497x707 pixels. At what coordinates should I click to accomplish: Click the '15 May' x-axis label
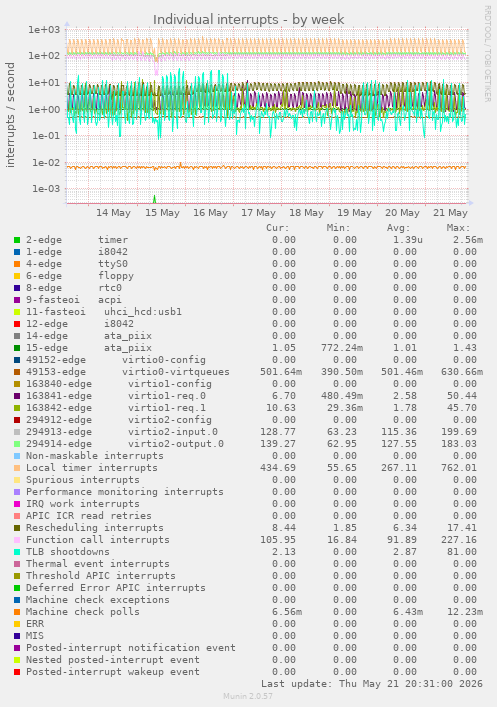[x=162, y=213]
